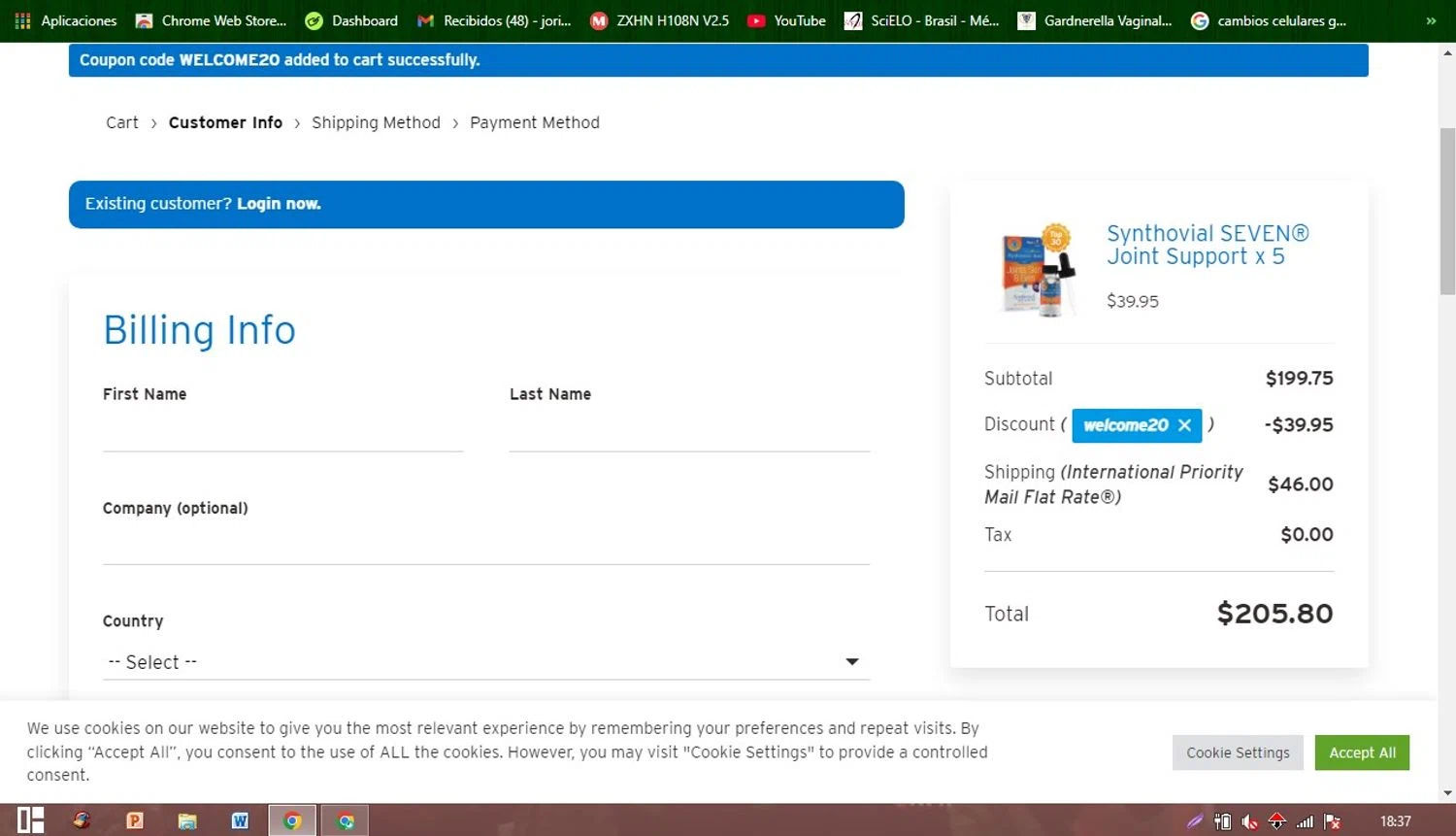Open the red swirl app in taskbar
Viewport: 1456px width, 836px height.
pos(82,820)
